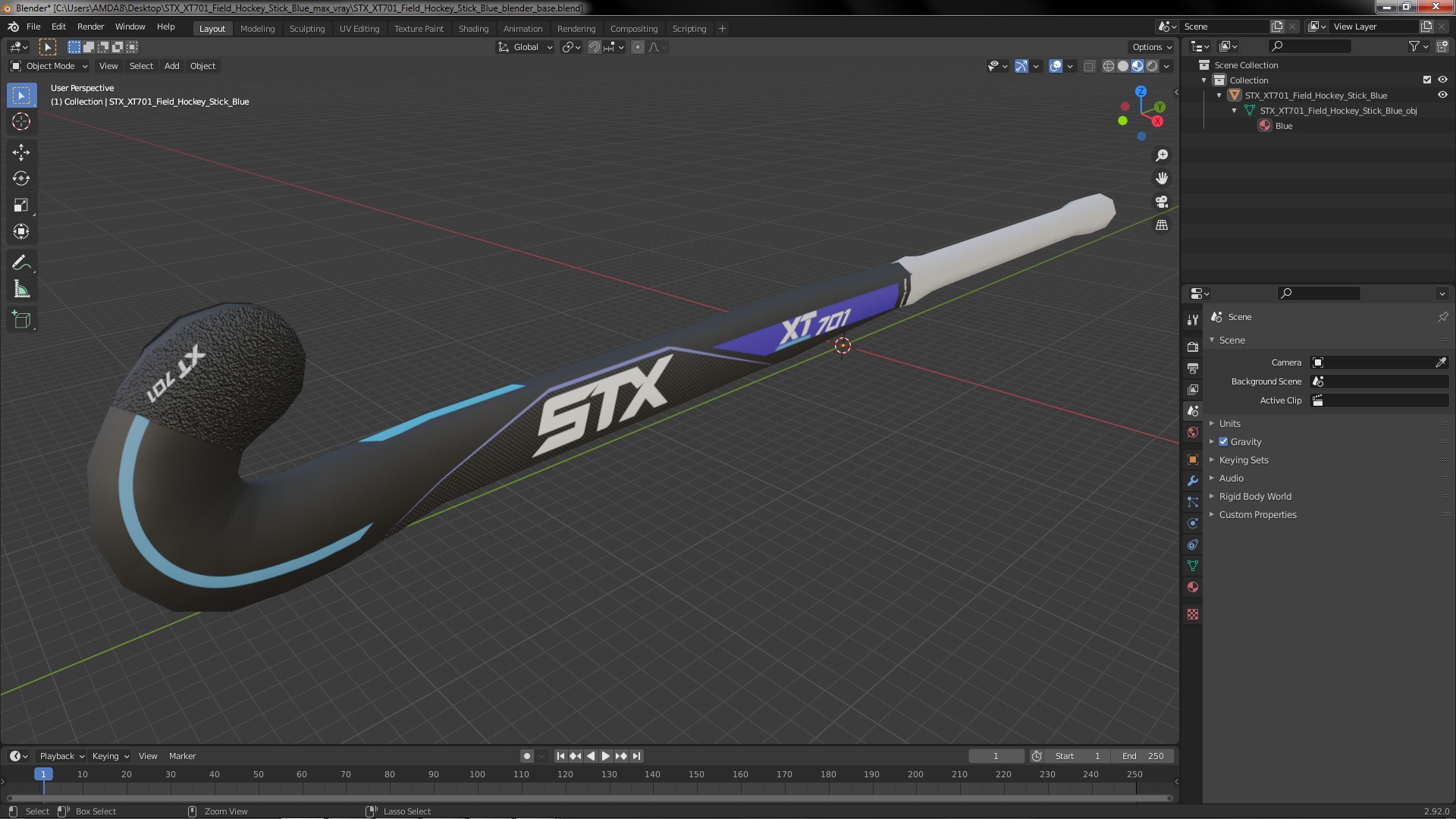Expand the Units panel

click(x=1230, y=423)
